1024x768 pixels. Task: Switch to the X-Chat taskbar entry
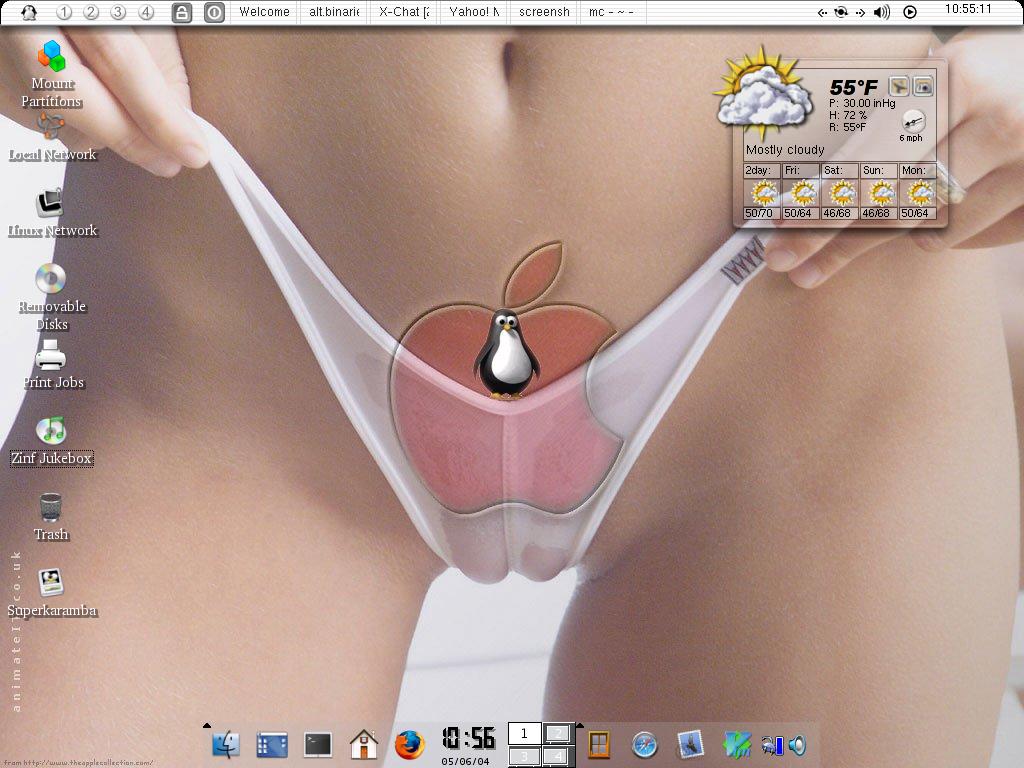point(404,12)
